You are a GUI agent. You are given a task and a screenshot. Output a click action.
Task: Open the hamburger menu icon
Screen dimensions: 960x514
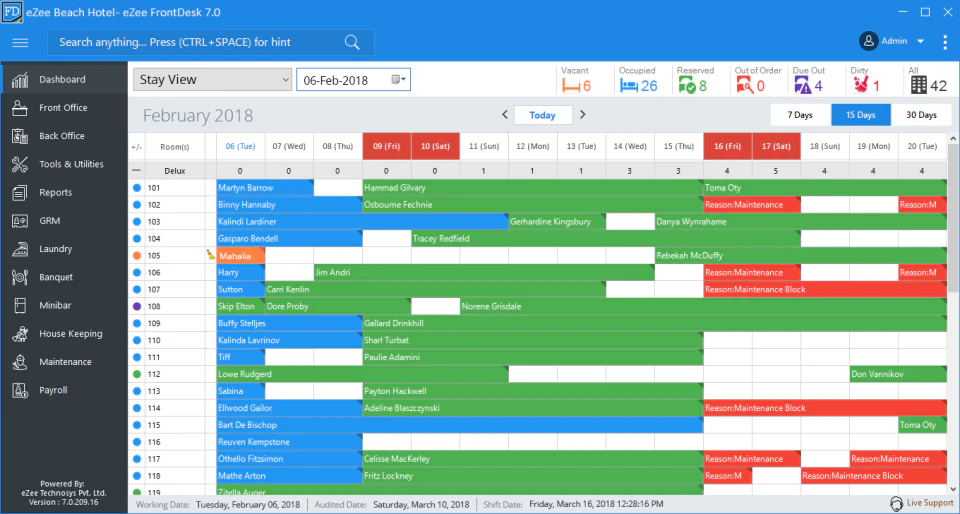pos(21,42)
